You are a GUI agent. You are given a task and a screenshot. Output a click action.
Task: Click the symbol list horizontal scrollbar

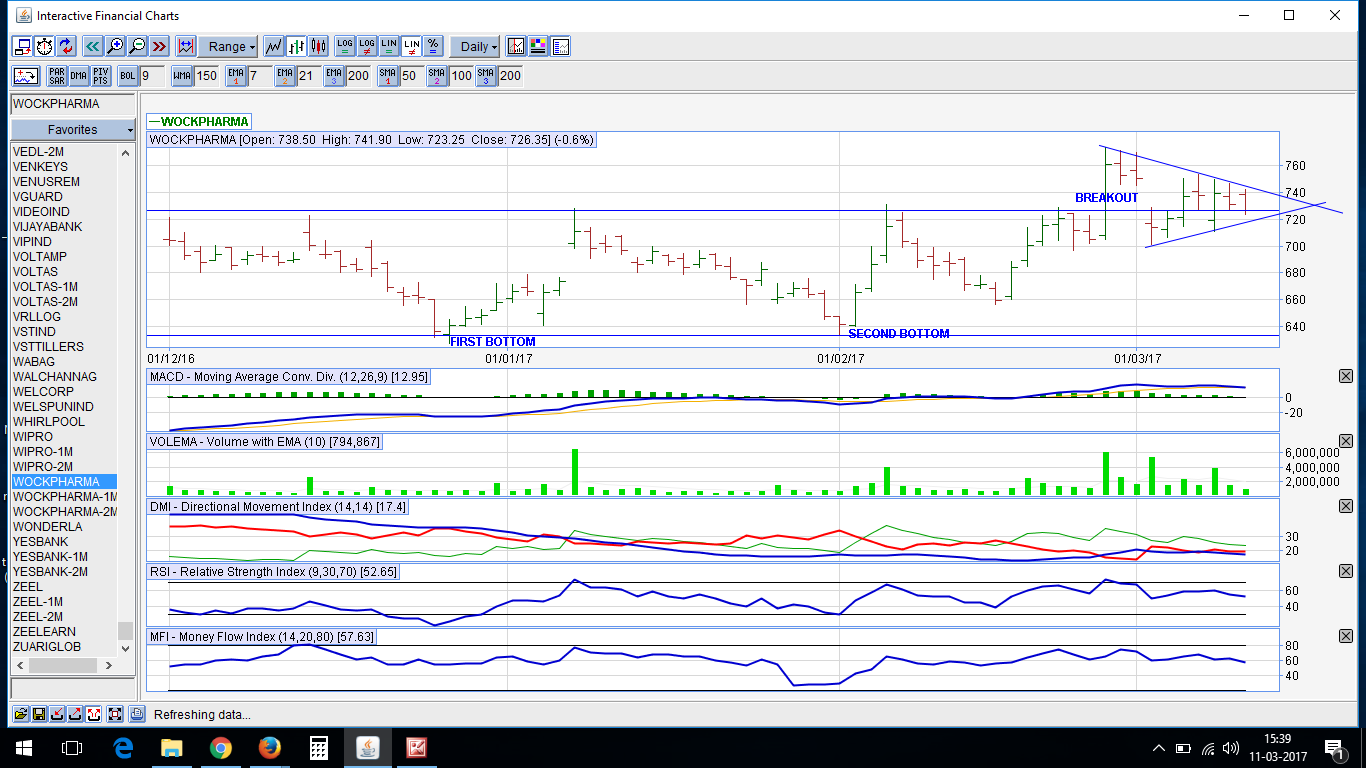tap(64, 664)
